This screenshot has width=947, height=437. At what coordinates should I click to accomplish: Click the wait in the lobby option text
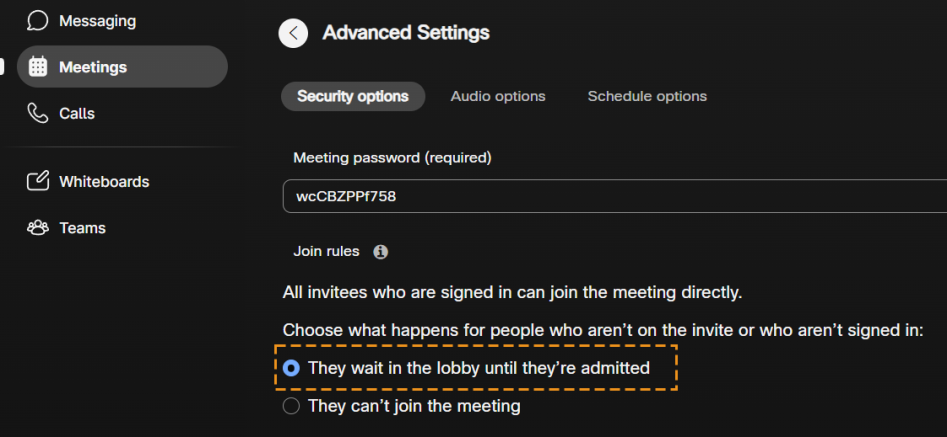(x=478, y=368)
